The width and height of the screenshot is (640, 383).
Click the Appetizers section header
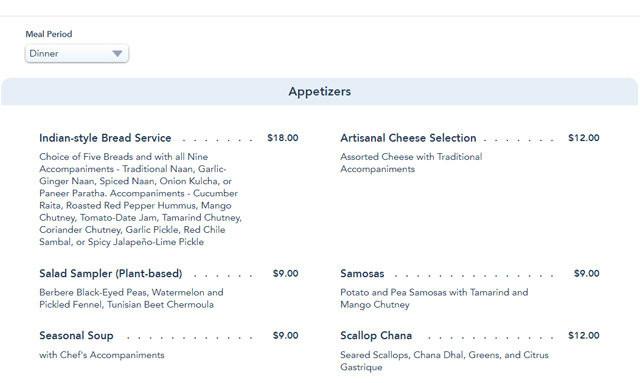[x=320, y=91]
